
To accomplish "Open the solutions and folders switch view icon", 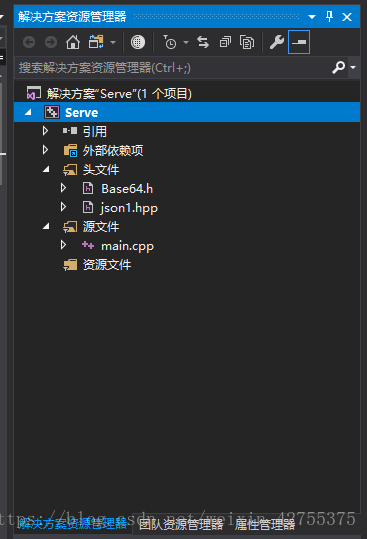I will pos(97,42).
